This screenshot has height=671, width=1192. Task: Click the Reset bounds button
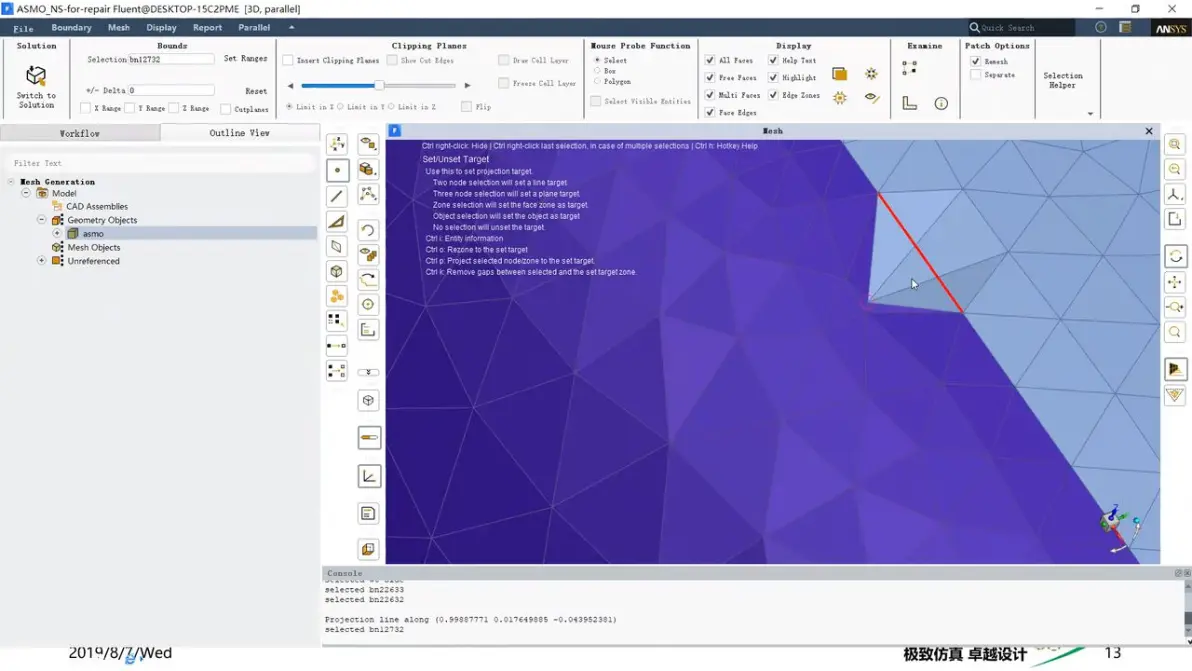[x=256, y=90]
